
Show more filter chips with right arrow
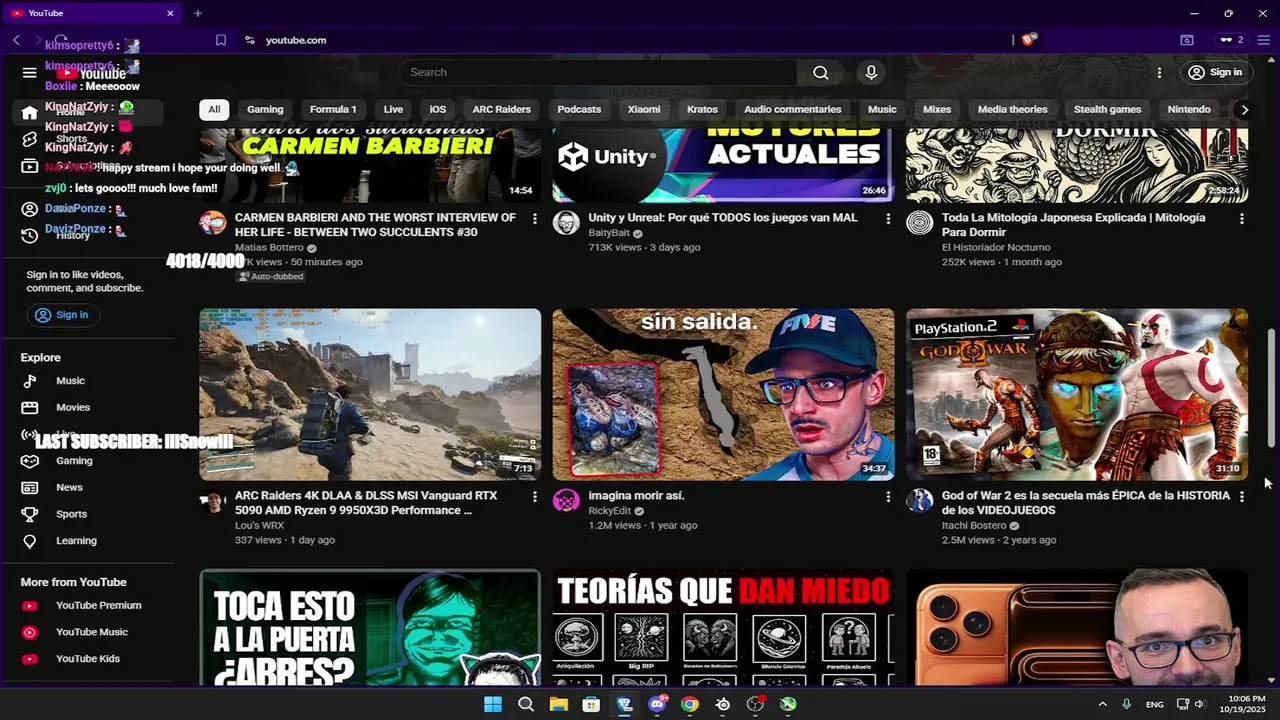(x=1244, y=109)
